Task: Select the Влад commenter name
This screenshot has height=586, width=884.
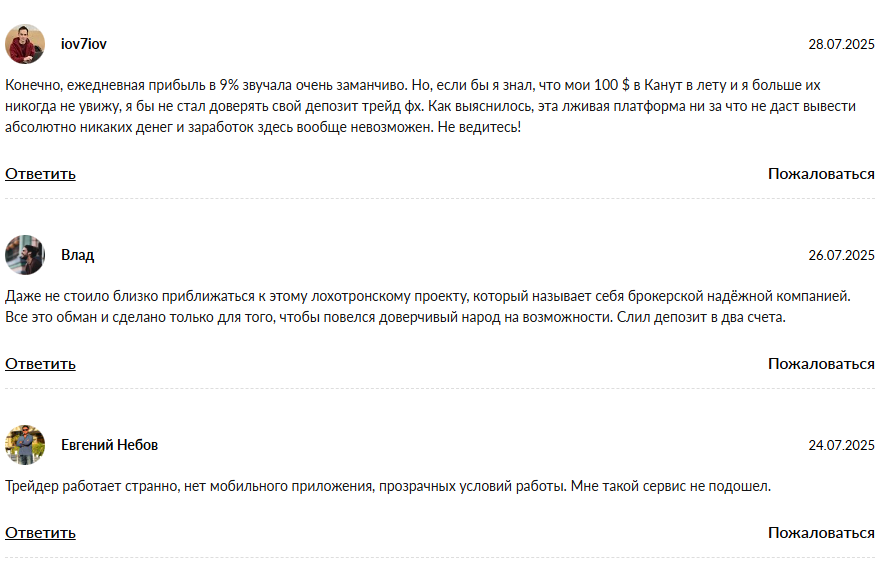Action: (77, 255)
